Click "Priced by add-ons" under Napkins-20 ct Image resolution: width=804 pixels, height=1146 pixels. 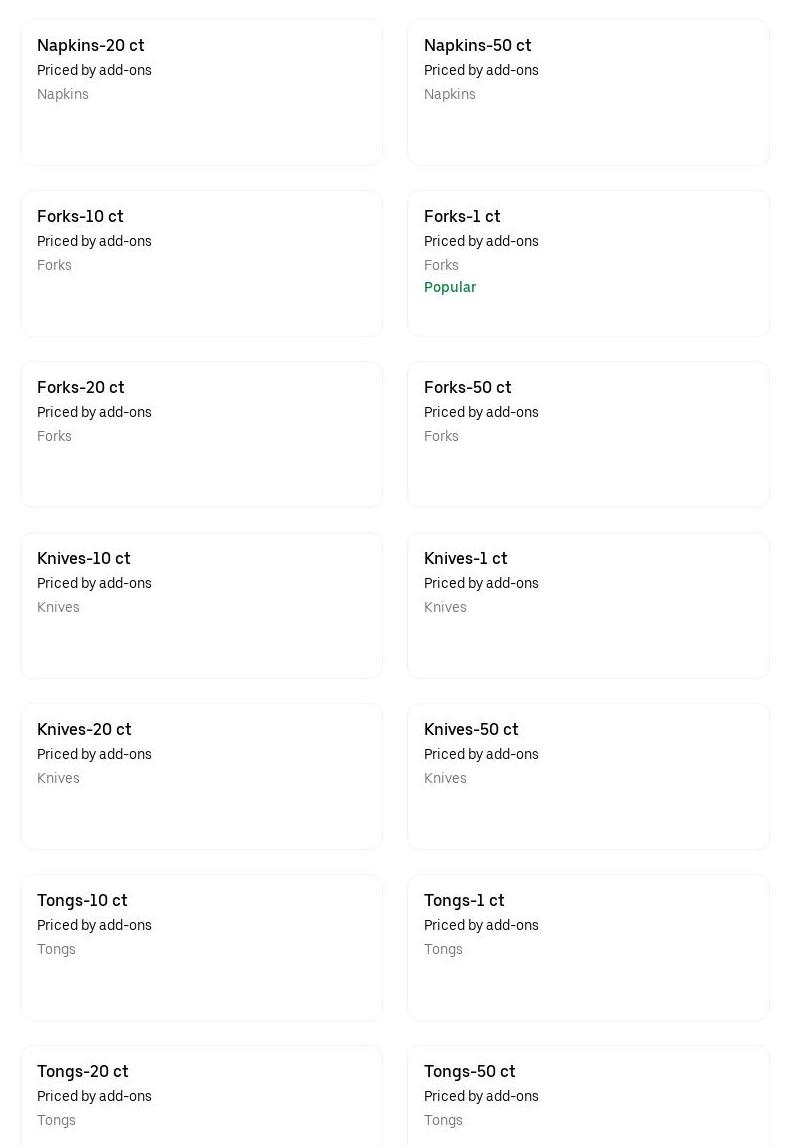94,70
